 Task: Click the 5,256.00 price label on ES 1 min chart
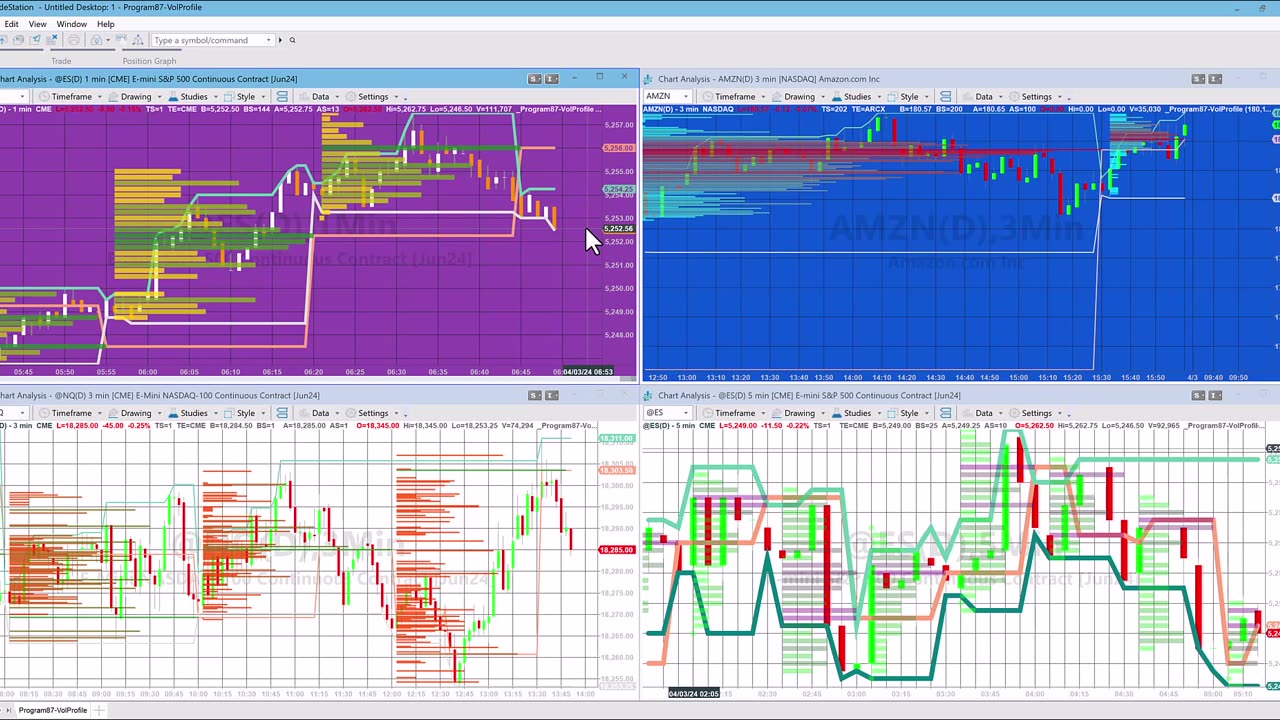(617, 148)
